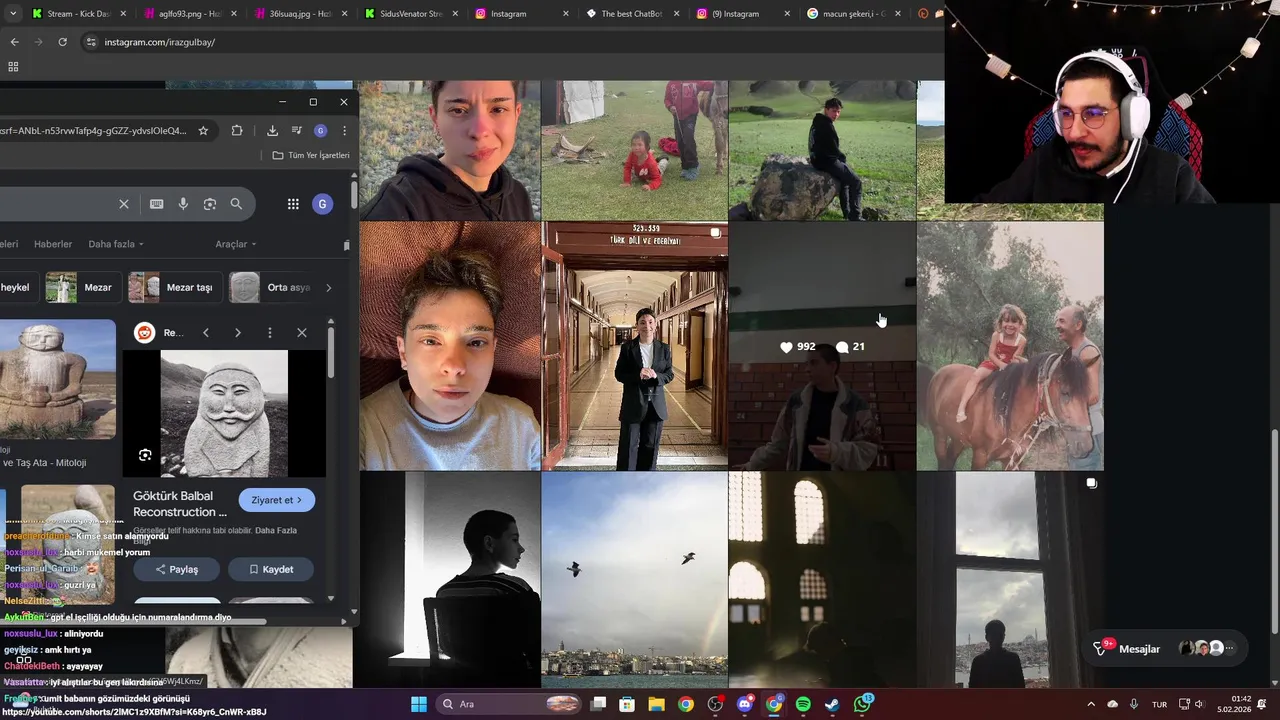Open the Türk Dili ve Edebiyatı corridor post
This screenshot has height=720, width=1280.
point(635,346)
